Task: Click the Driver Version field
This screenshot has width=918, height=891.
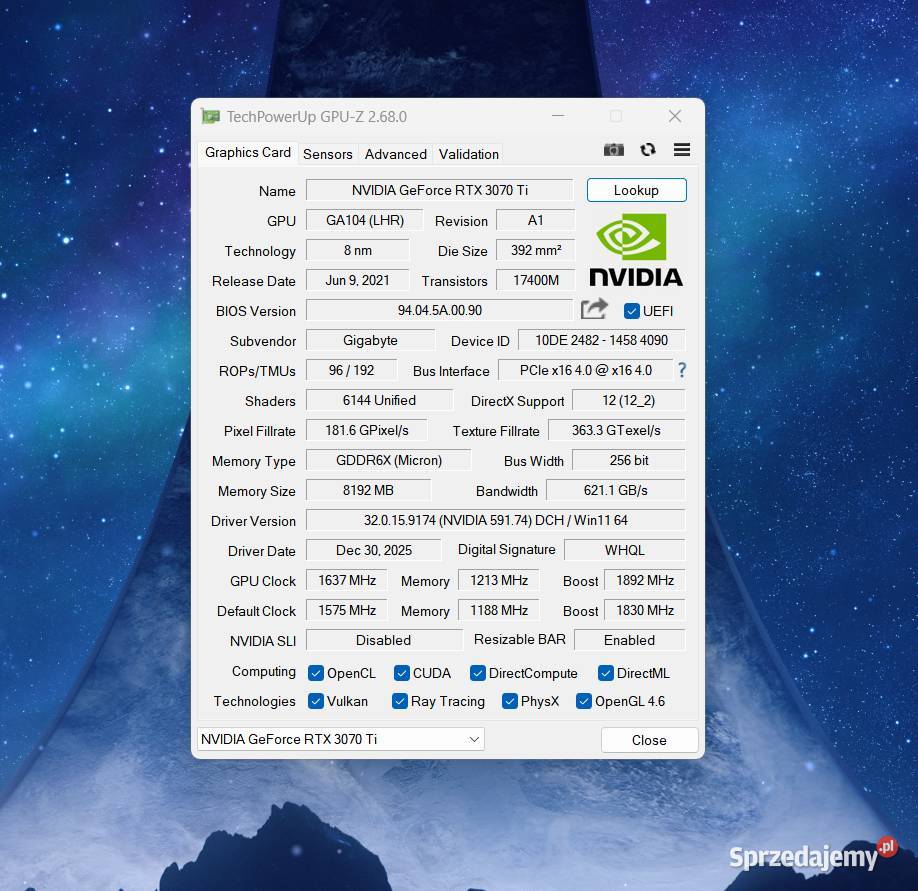Action: point(494,520)
